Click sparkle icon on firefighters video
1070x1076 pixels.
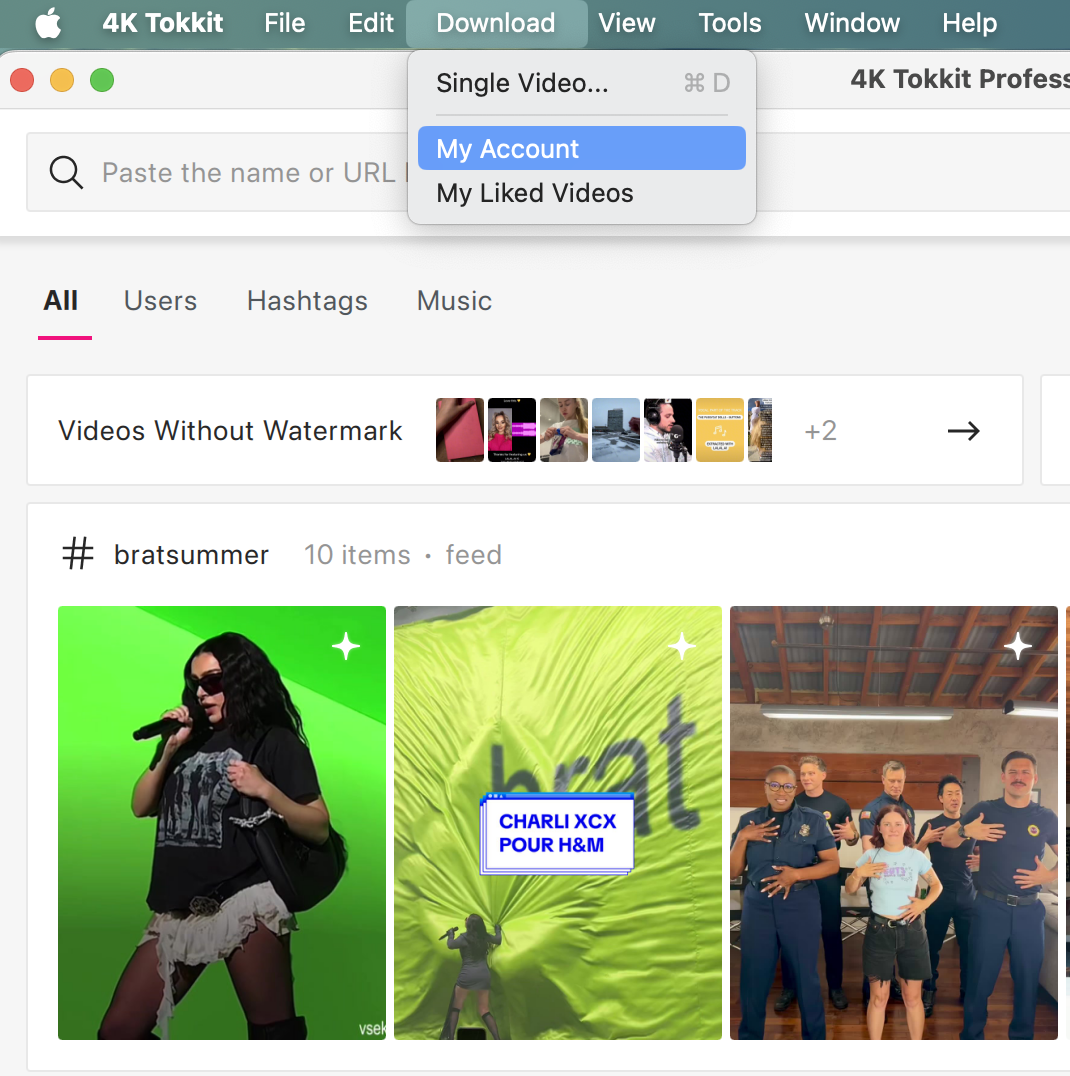tap(1017, 646)
